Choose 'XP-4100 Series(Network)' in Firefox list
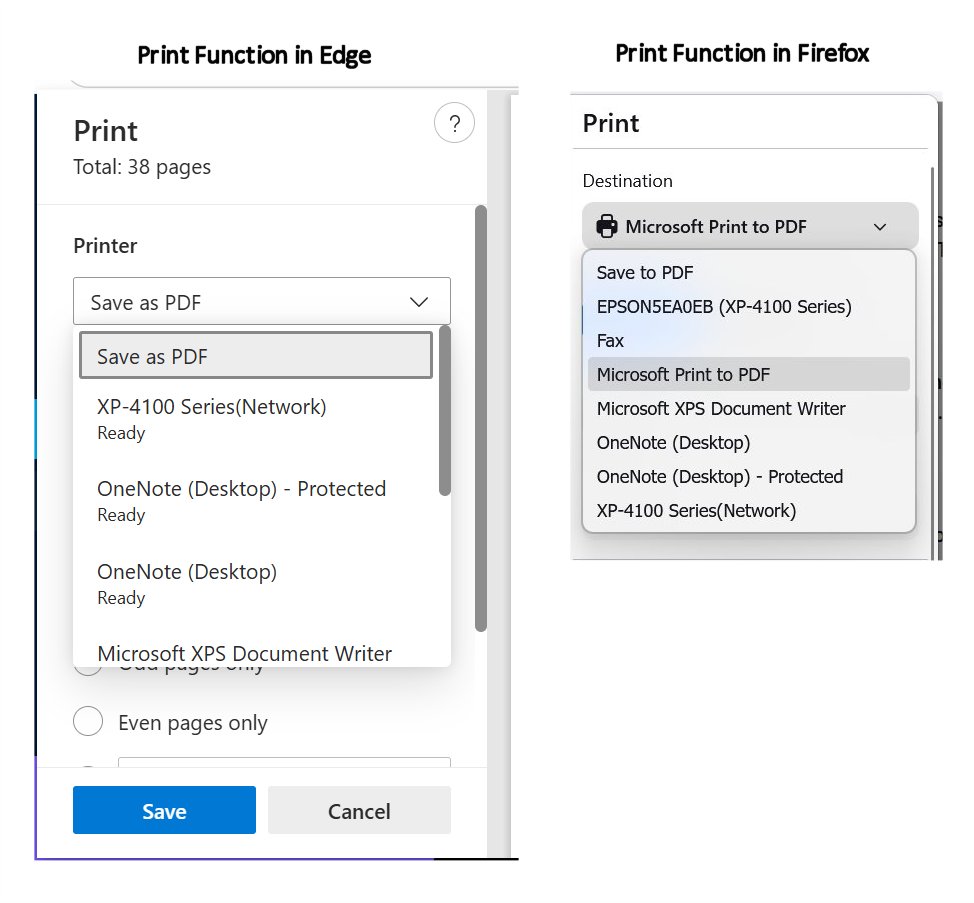 (694, 510)
